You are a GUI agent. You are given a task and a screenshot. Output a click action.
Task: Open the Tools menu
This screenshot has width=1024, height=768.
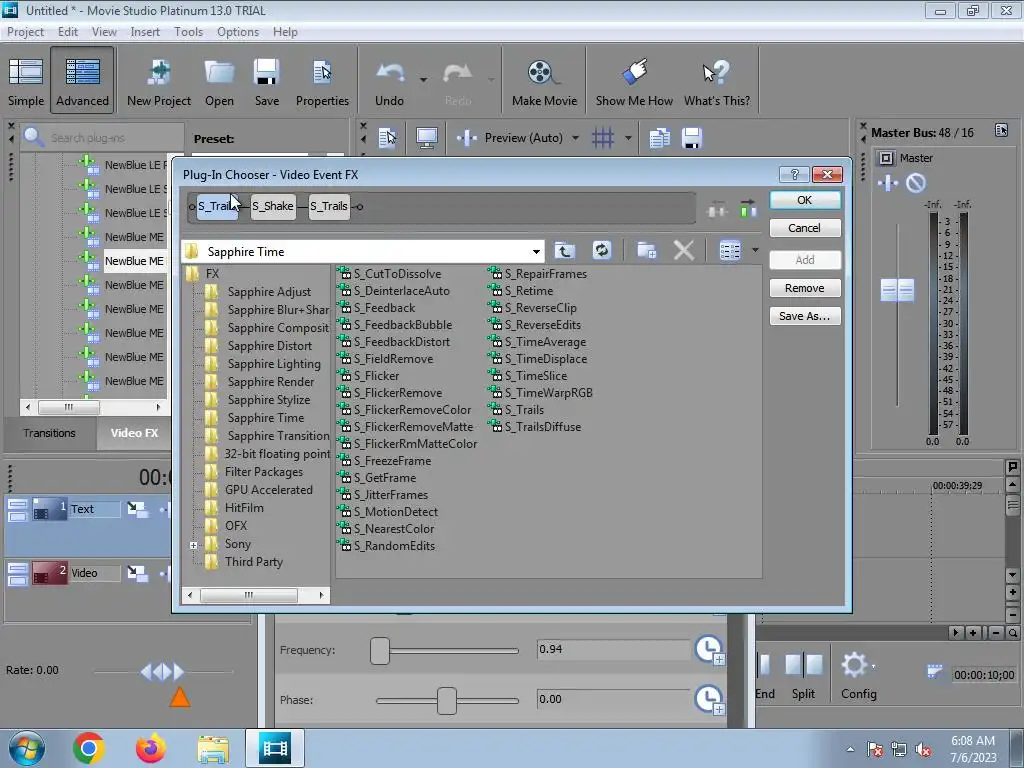(x=188, y=31)
